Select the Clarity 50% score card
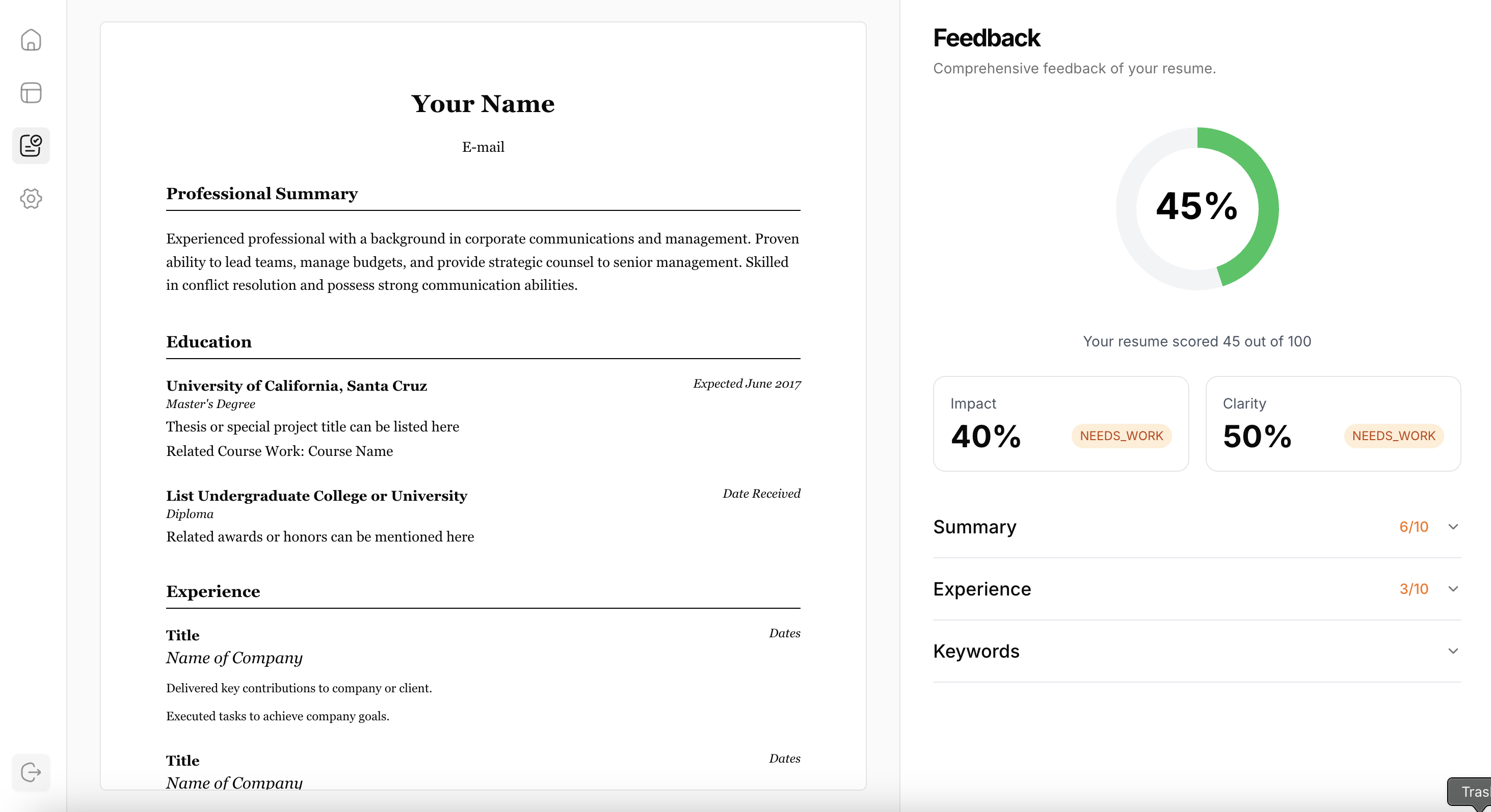Image resolution: width=1491 pixels, height=812 pixels. click(1333, 424)
